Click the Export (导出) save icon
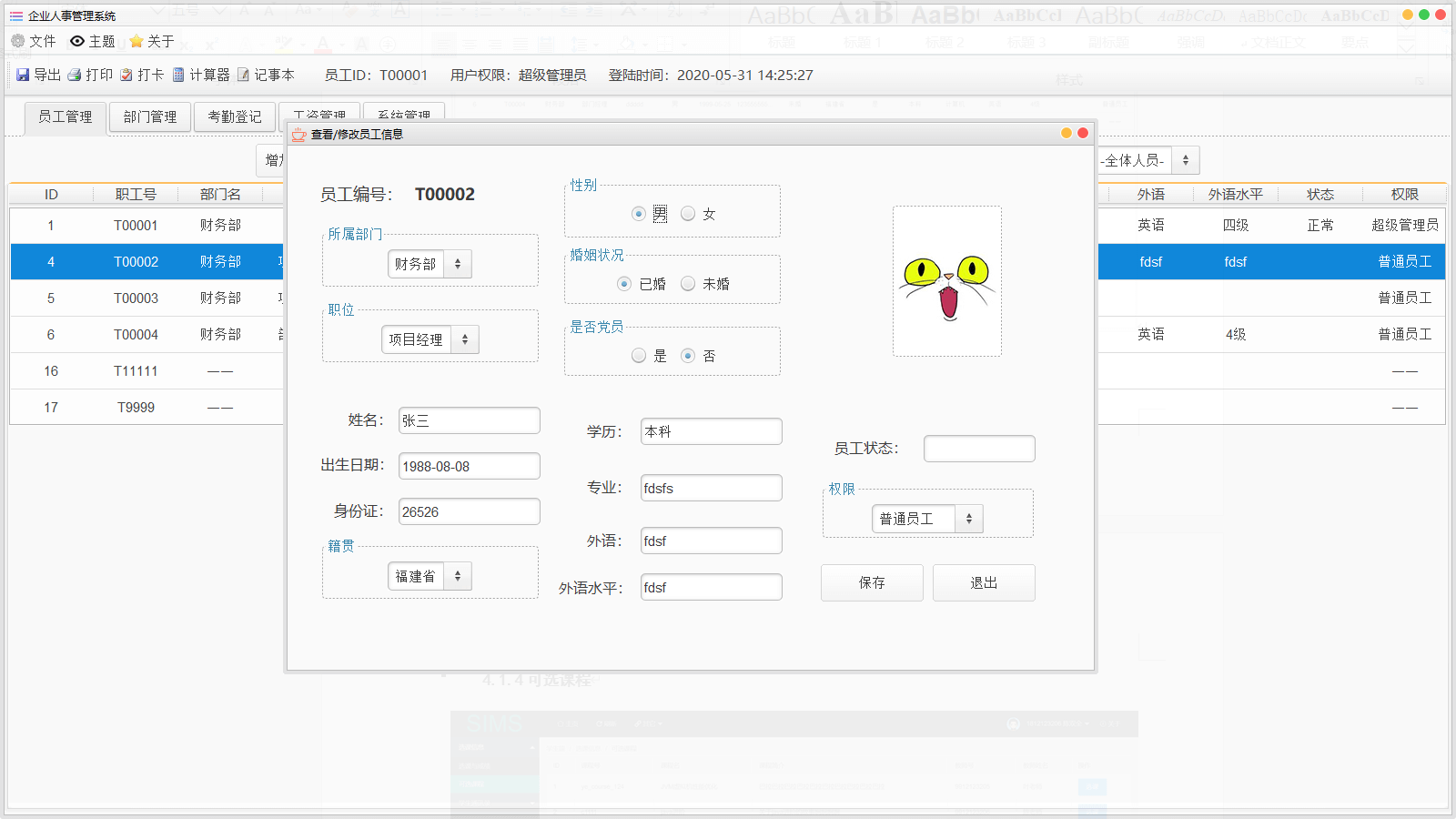This screenshot has height=819, width=1456. coord(23,75)
